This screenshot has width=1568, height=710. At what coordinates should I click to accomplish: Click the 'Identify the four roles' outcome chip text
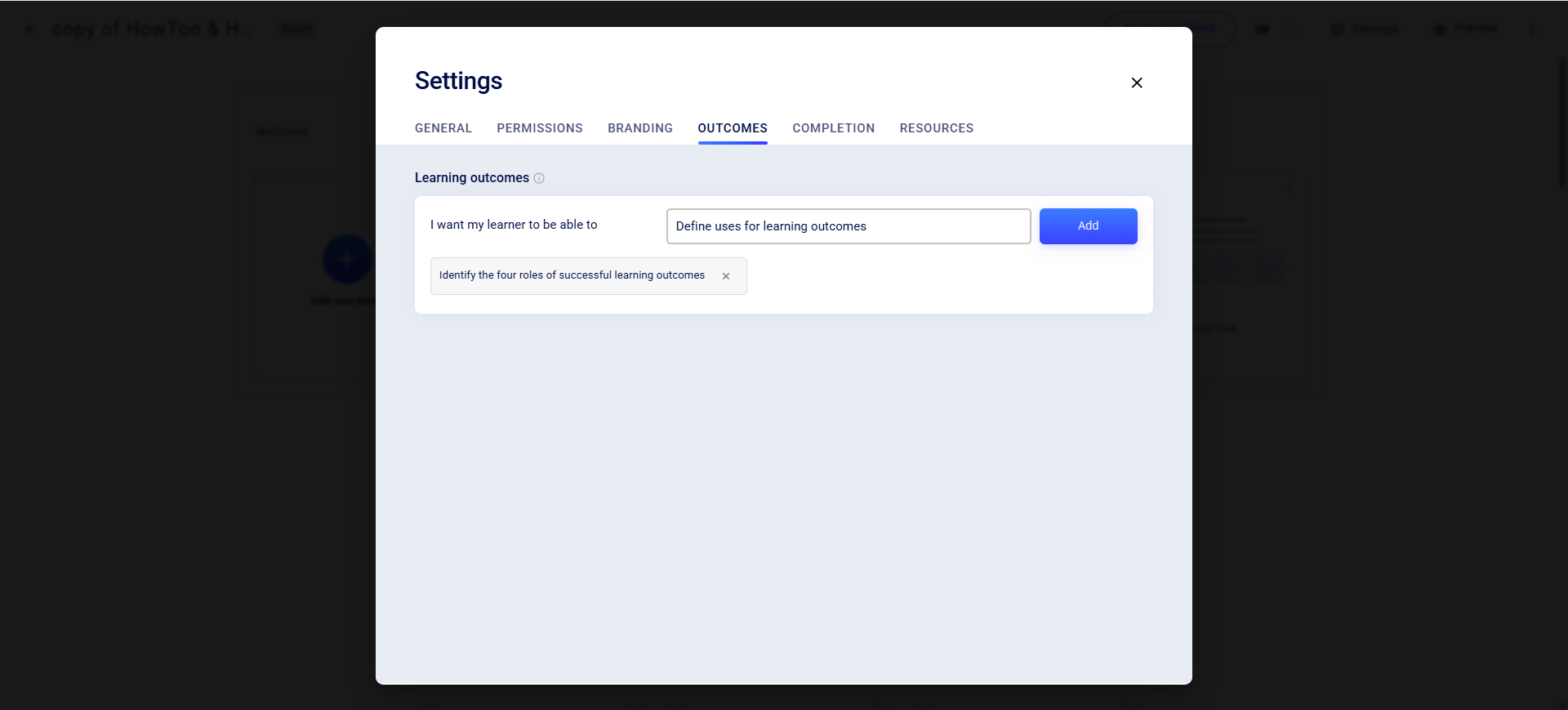[571, 275]
